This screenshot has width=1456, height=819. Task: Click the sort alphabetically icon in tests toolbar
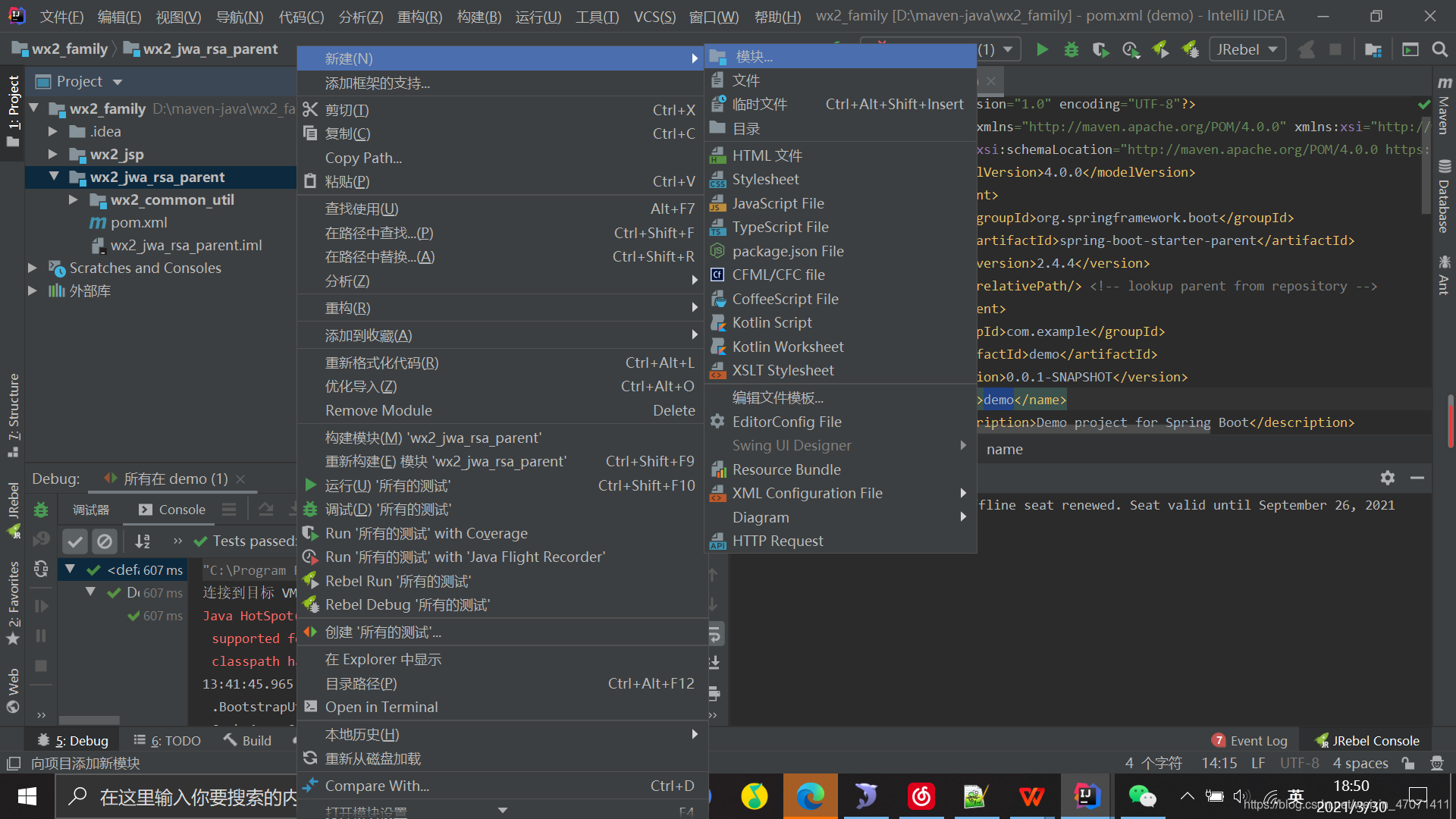(x=143, y=541)
